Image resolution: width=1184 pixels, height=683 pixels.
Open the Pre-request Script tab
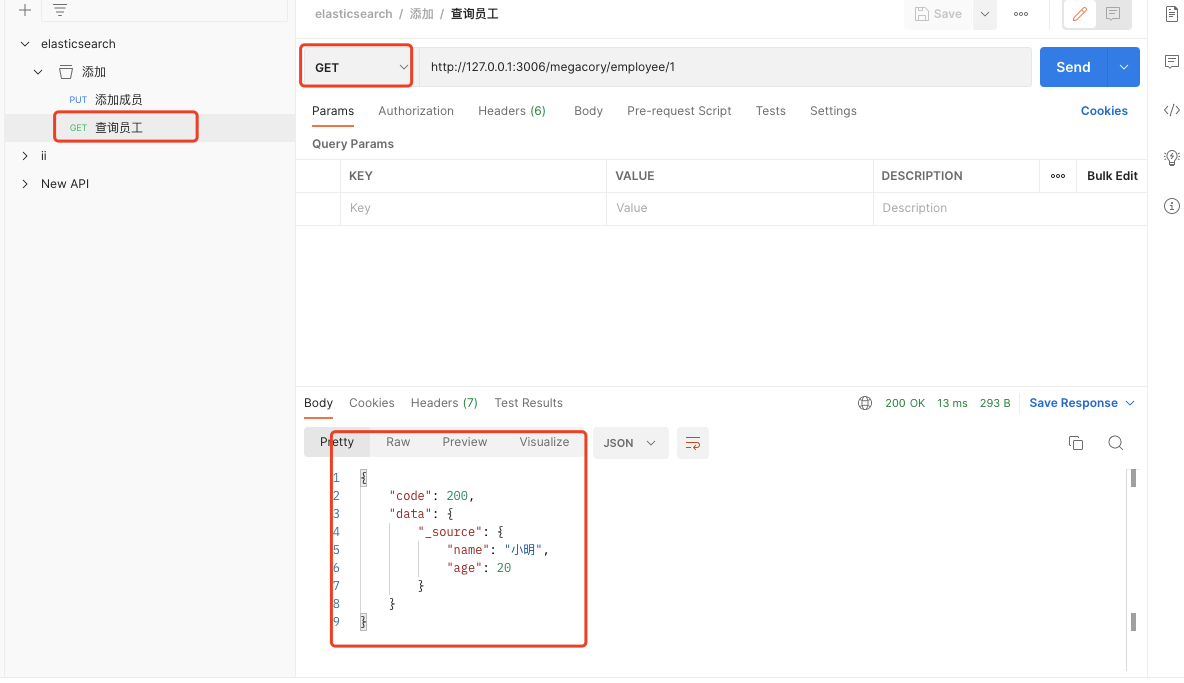point(679,111)
